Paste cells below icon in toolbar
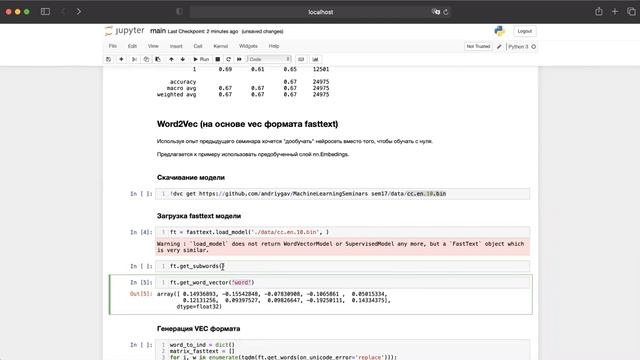 point(158,59)
